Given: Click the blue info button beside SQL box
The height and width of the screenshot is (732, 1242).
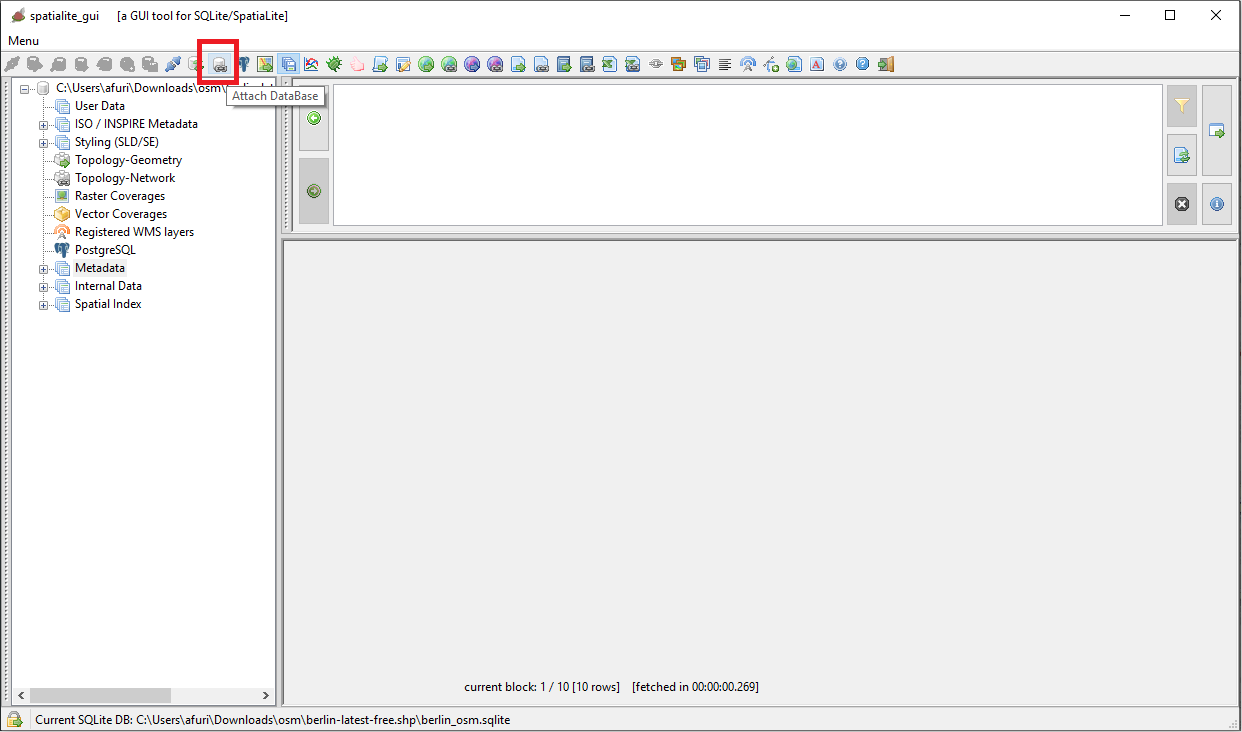Looking at the screenshot, I should tap(1217, 204).
